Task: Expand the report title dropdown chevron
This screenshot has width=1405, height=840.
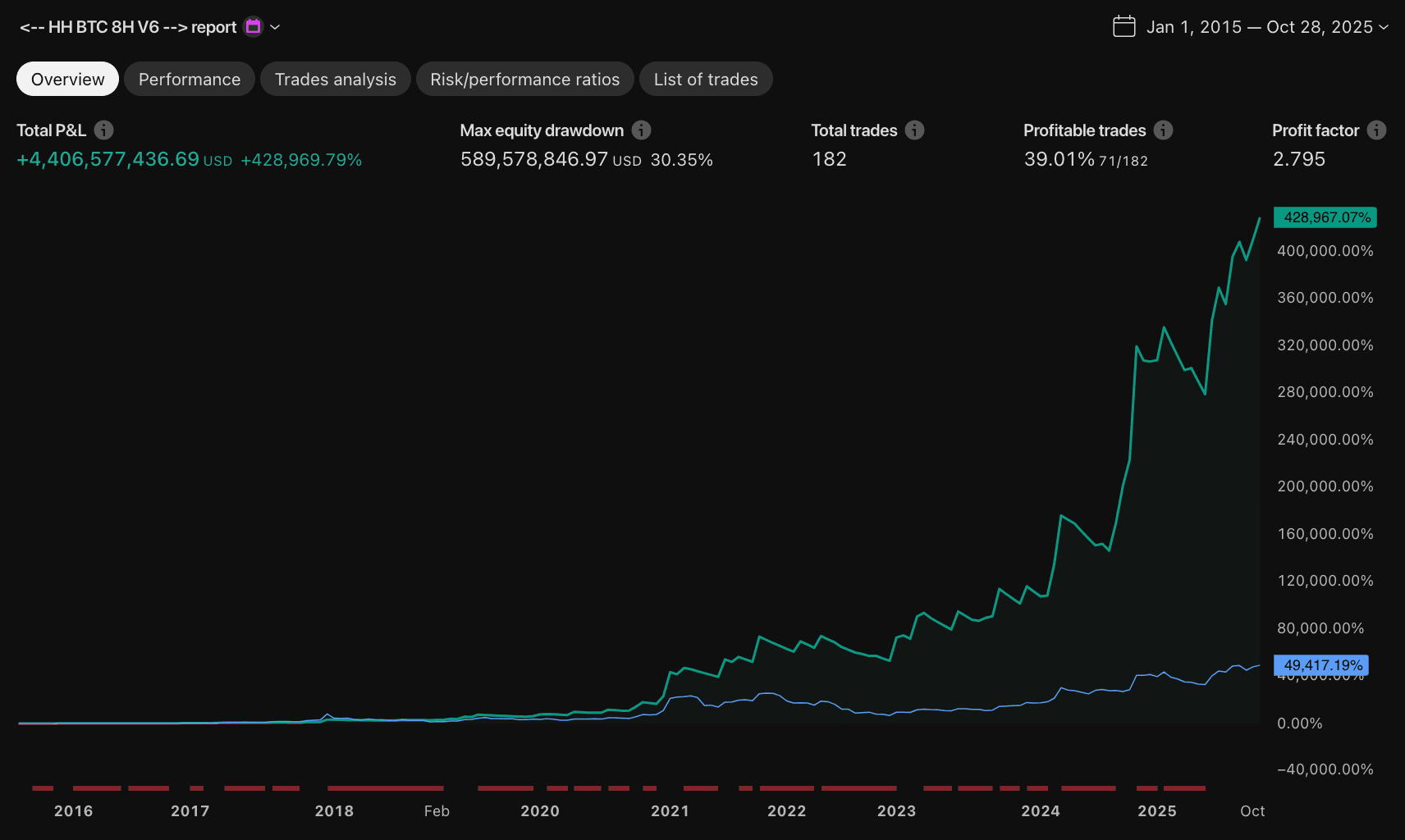Action: pyautogui.click(x=275, y=27)
